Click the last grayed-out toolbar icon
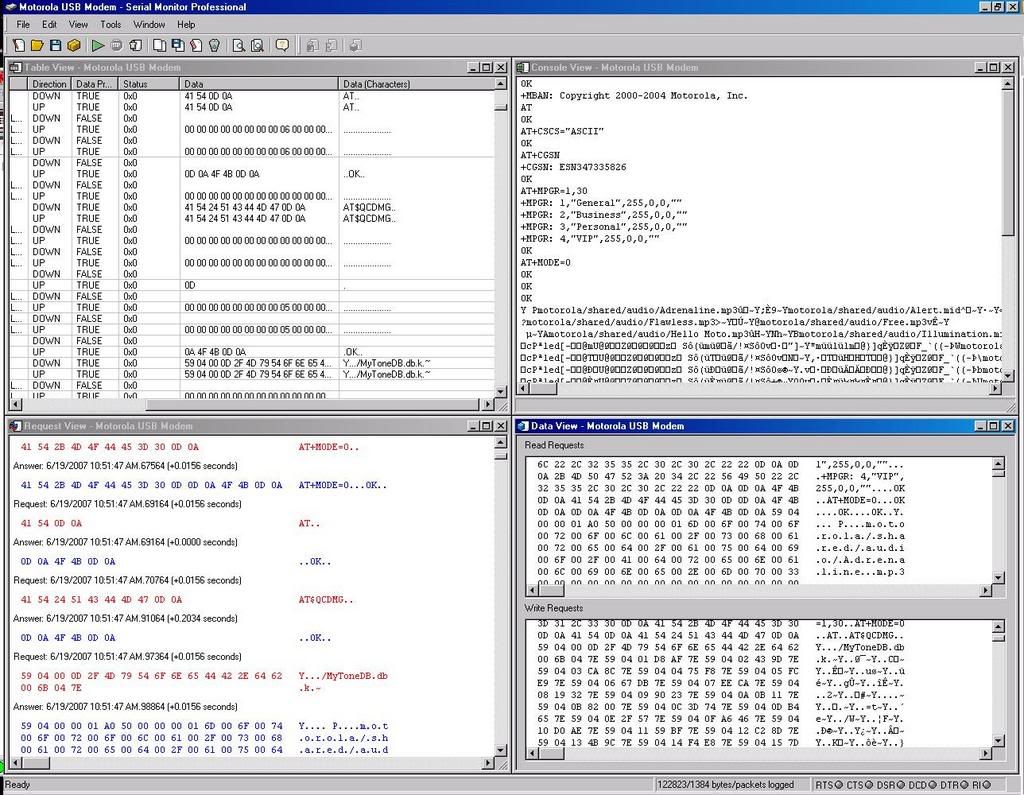This screenshot has height=795, width=1024. click(355, 45)
